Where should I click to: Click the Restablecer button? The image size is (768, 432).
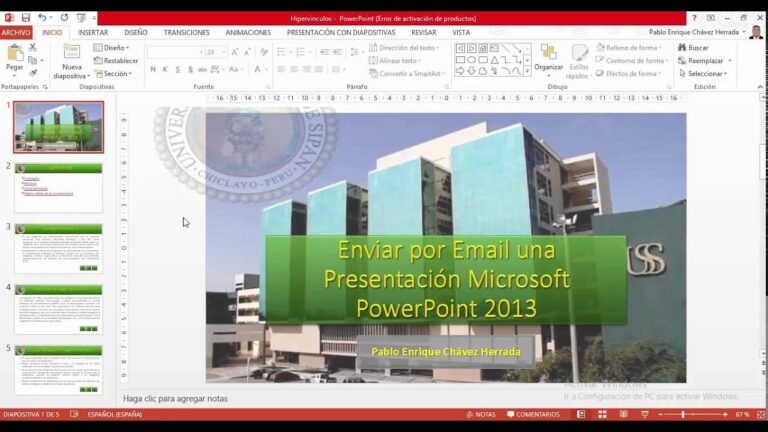coord(116,61)
